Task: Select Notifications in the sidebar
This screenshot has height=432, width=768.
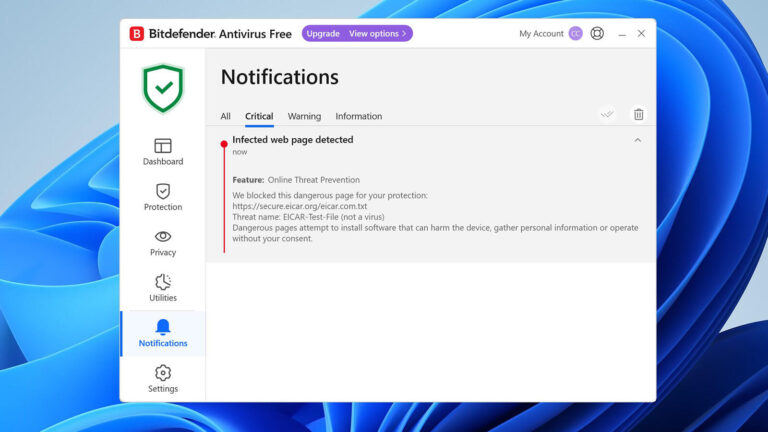Action: (163, 333)
